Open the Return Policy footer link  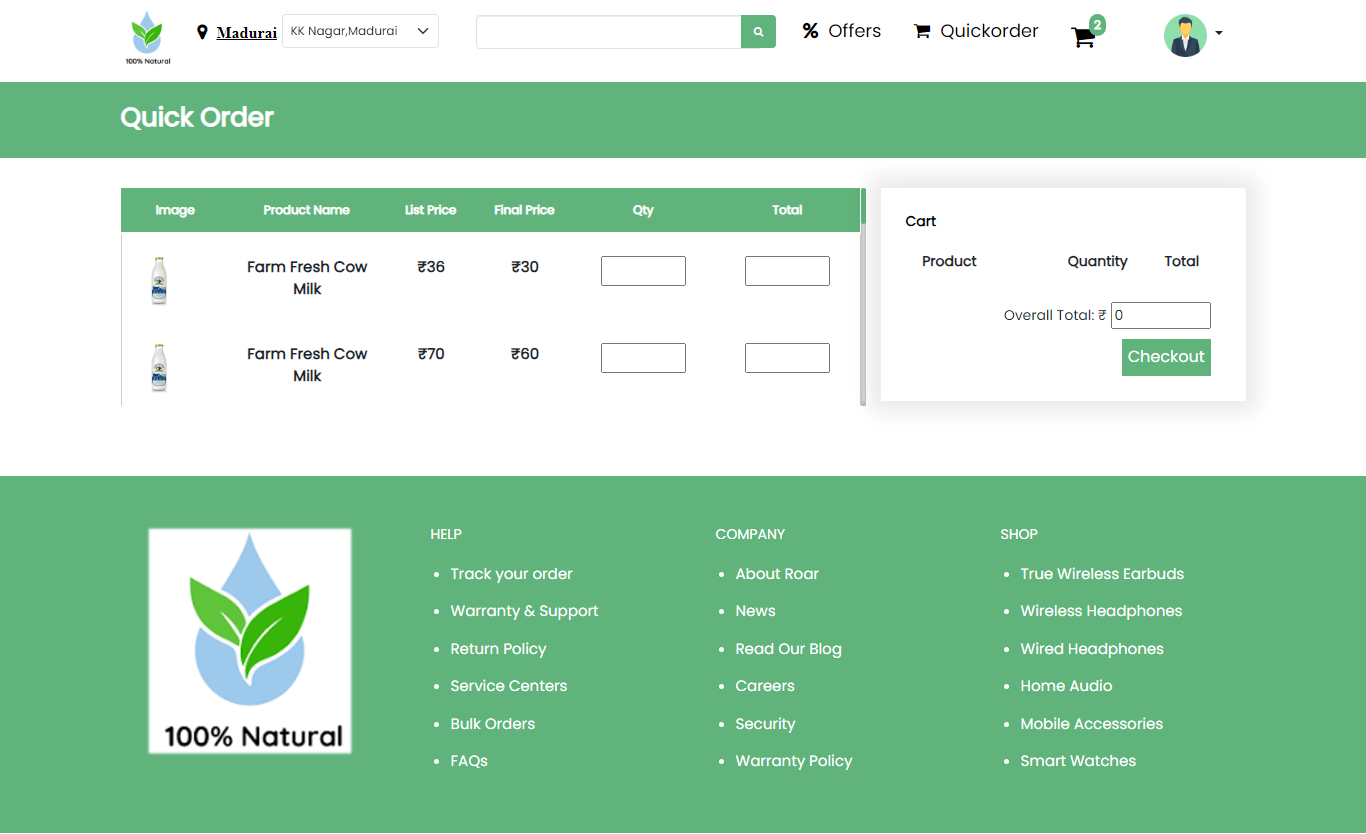click(498, 649)
